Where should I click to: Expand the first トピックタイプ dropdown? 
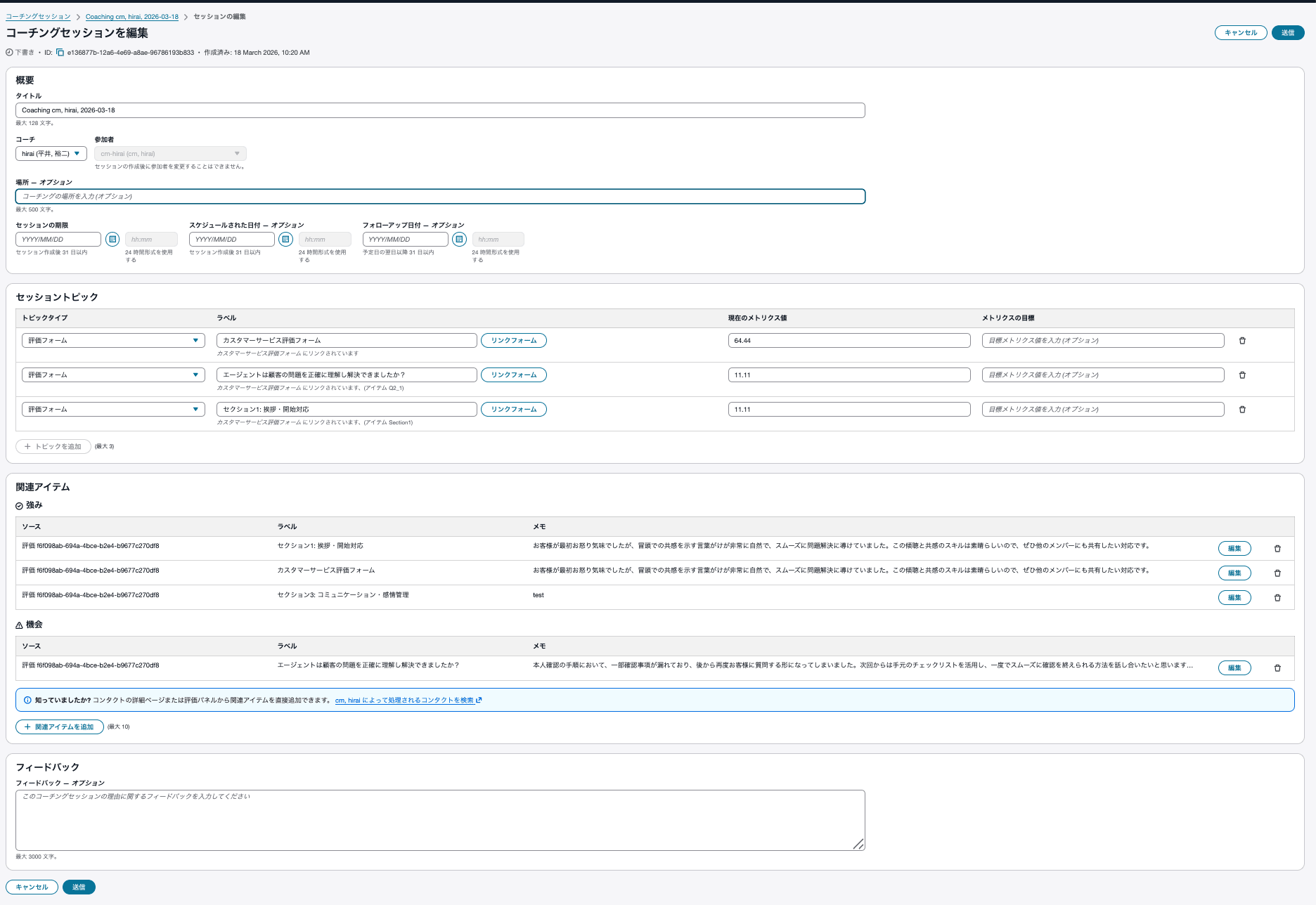point(113,341)
